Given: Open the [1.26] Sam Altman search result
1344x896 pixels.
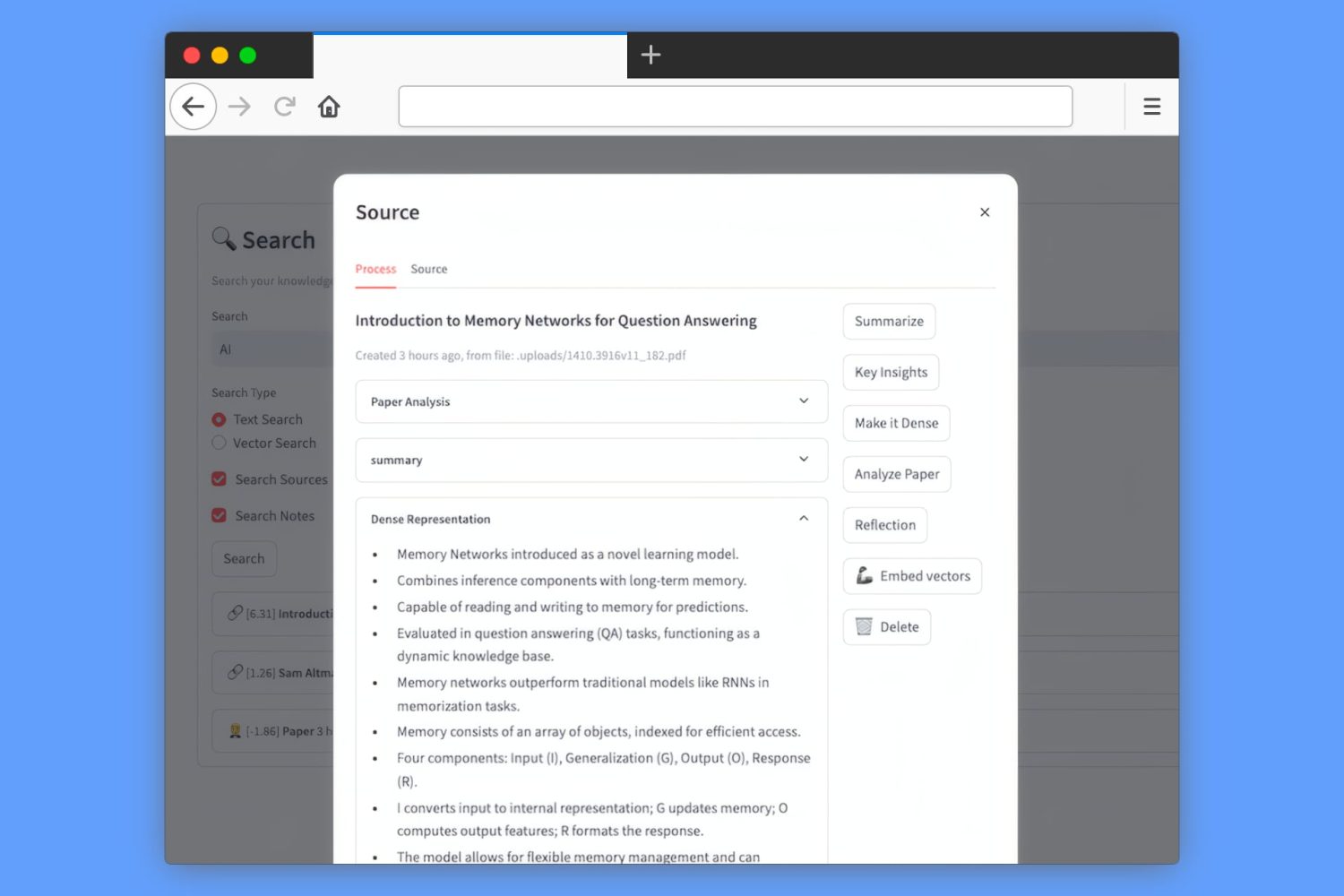Looking at the screenshot, I should [x=272, y=673].
